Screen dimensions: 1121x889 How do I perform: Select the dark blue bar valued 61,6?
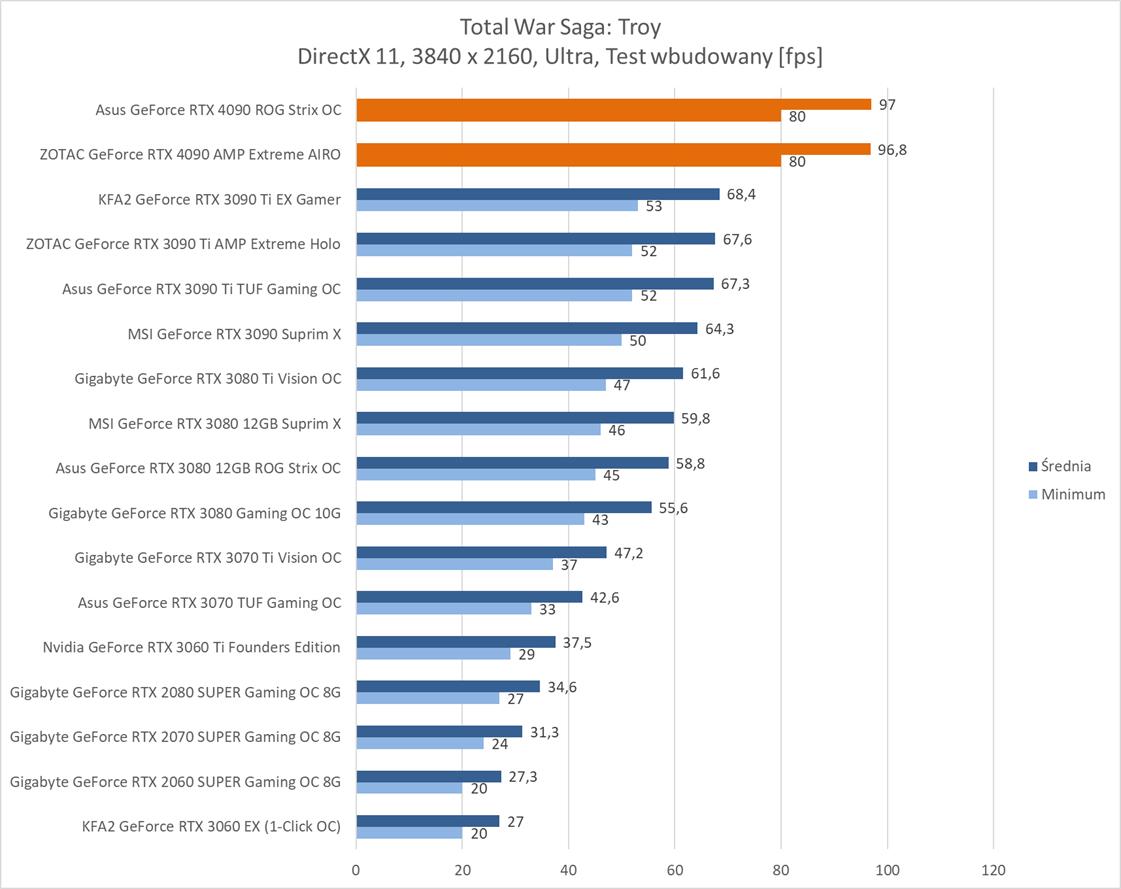519,373
